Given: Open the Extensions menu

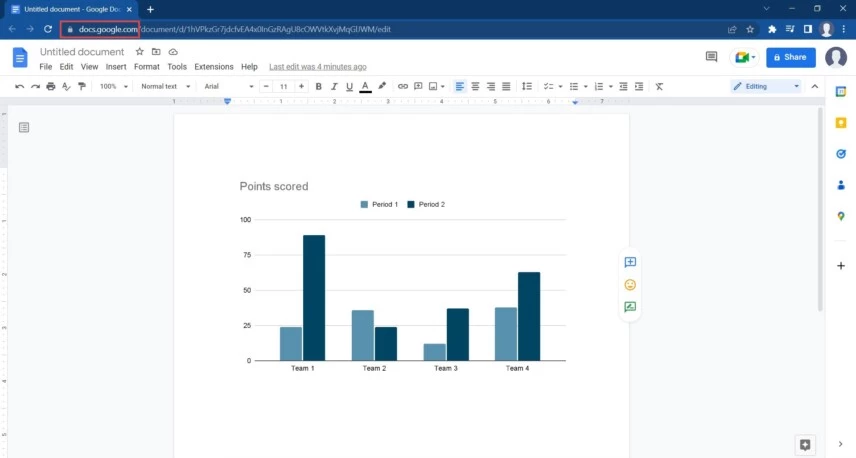Looking at the screenshot, I should click(x=213, y=67).
